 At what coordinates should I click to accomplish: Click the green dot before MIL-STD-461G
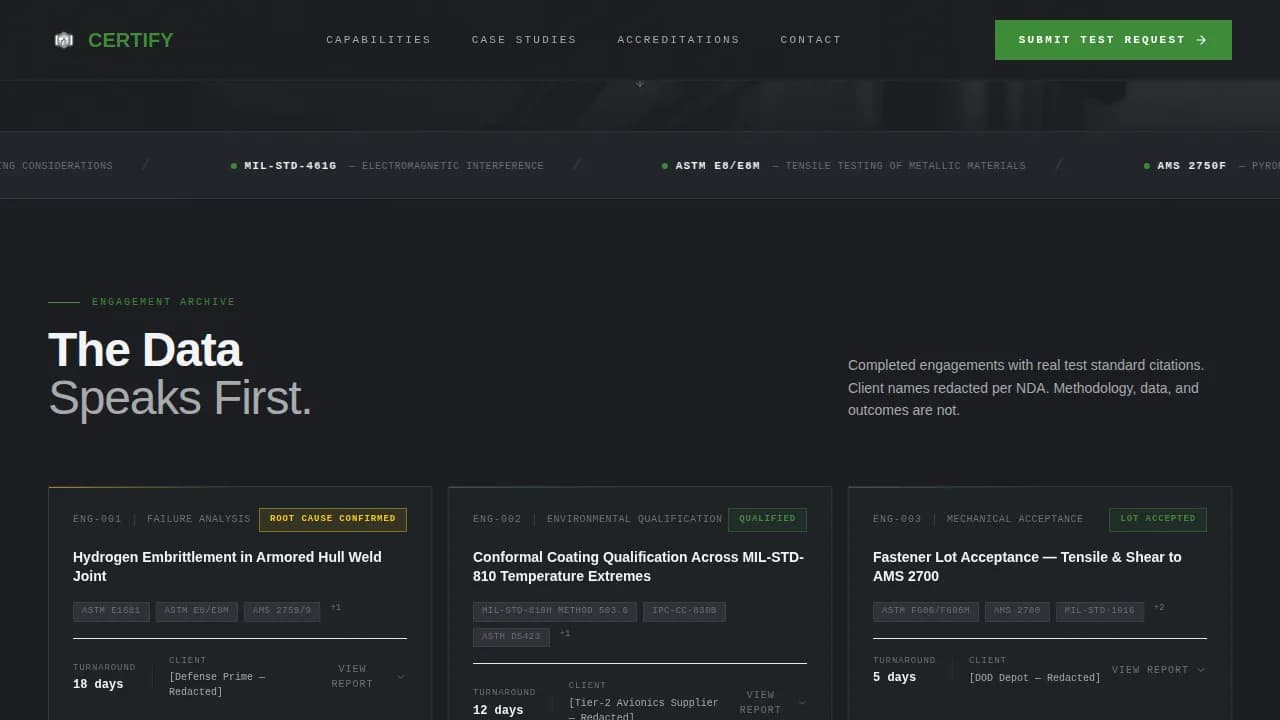[233, 165]
